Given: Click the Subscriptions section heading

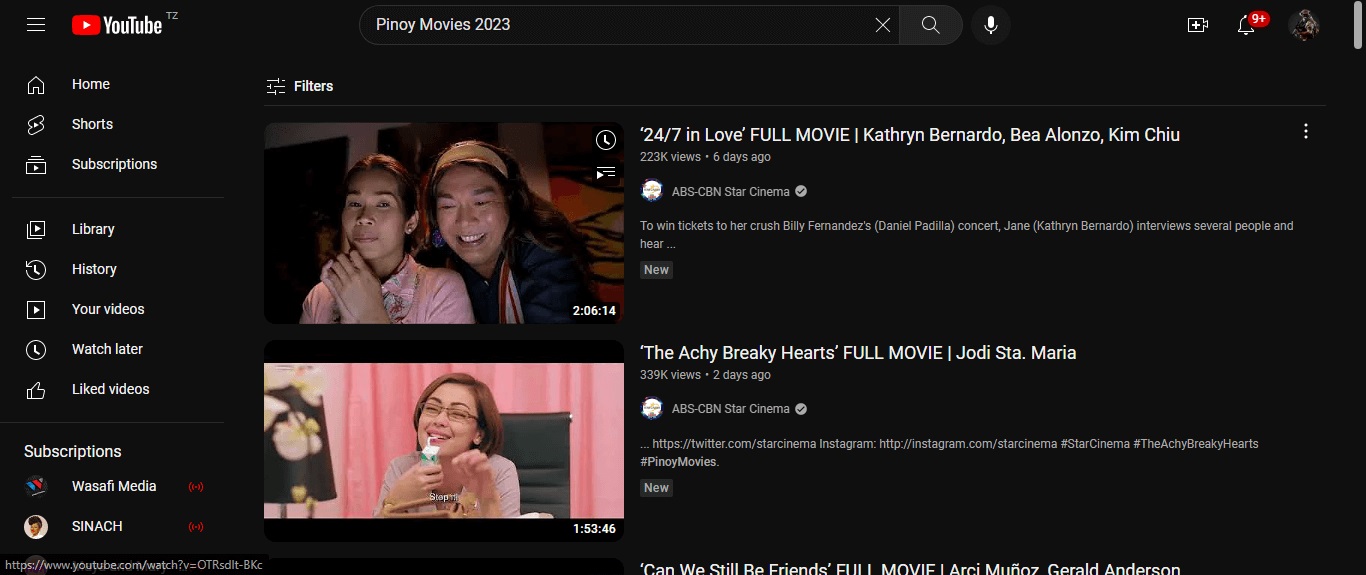Looking at the screenshot, I should pyautogui.click(x=73, y=452).
